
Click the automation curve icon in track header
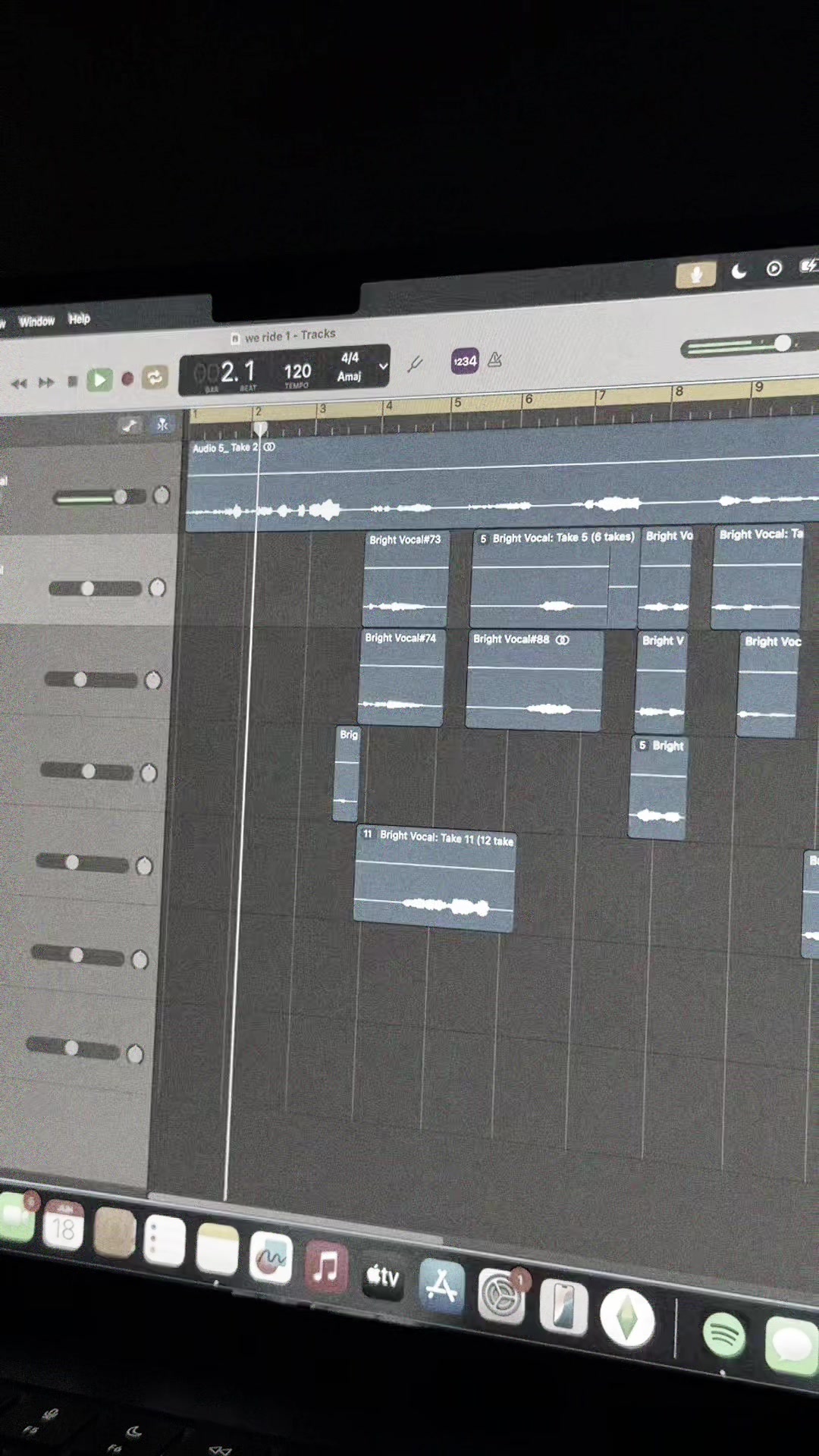[x=130, y=425]
